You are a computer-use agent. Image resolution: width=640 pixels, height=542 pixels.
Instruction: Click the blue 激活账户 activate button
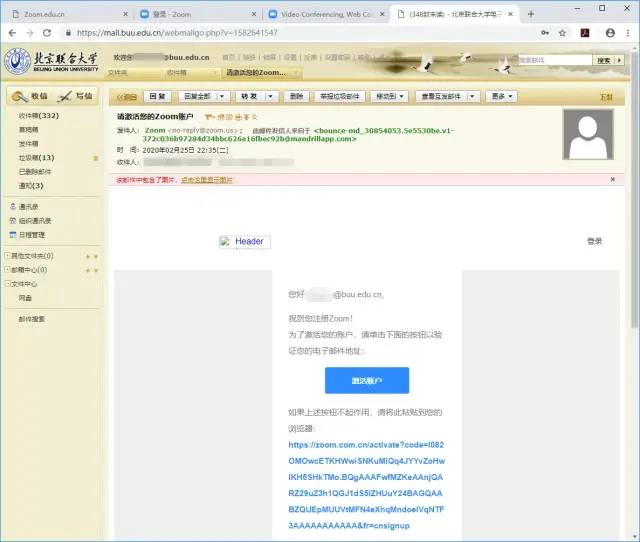[x=366, y=381]
